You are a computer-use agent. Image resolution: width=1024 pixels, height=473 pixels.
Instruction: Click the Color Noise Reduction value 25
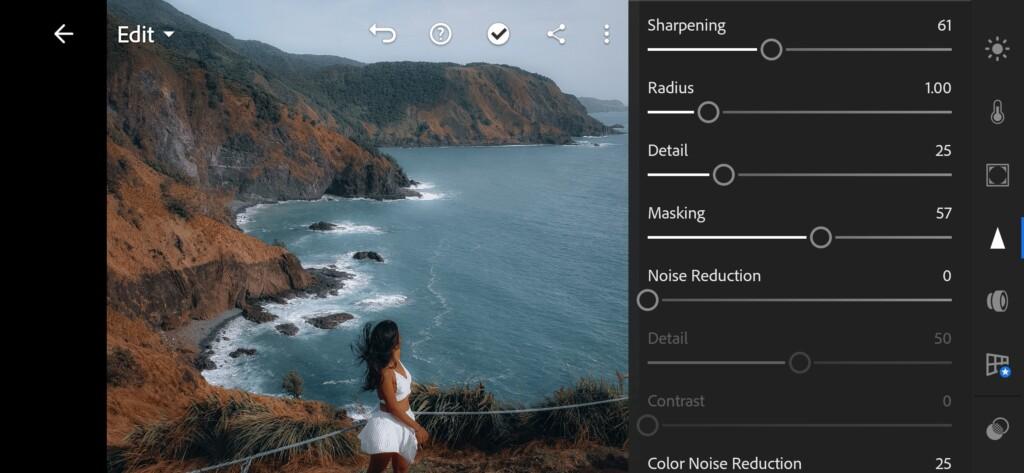click(x=944, y=464)
